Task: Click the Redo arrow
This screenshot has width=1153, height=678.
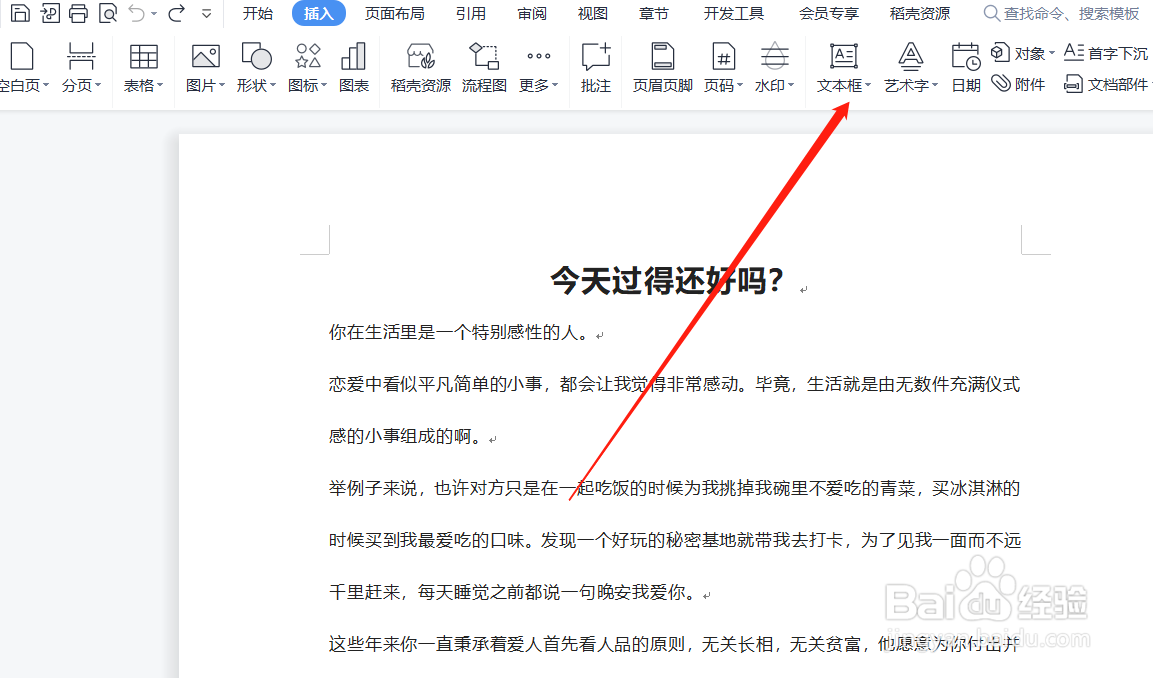Action: 176,13
